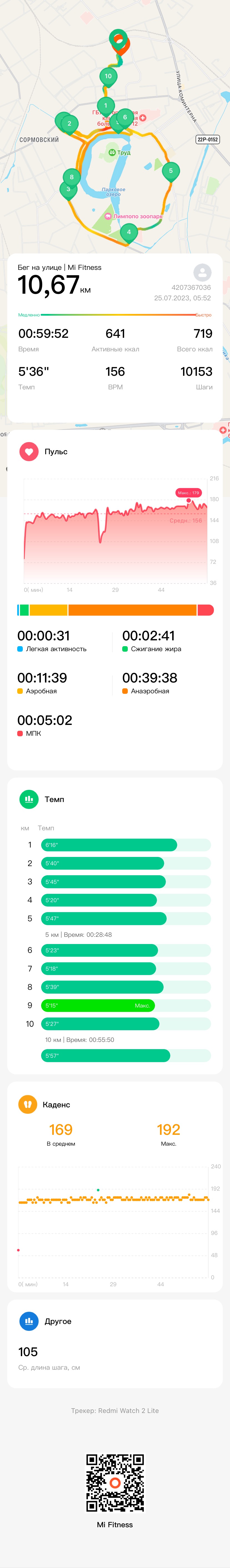The height and width of the screenshot is (1568, 230).
Task: Tap the anaerobic orange zone segment
Action: [x=132, y=610]
